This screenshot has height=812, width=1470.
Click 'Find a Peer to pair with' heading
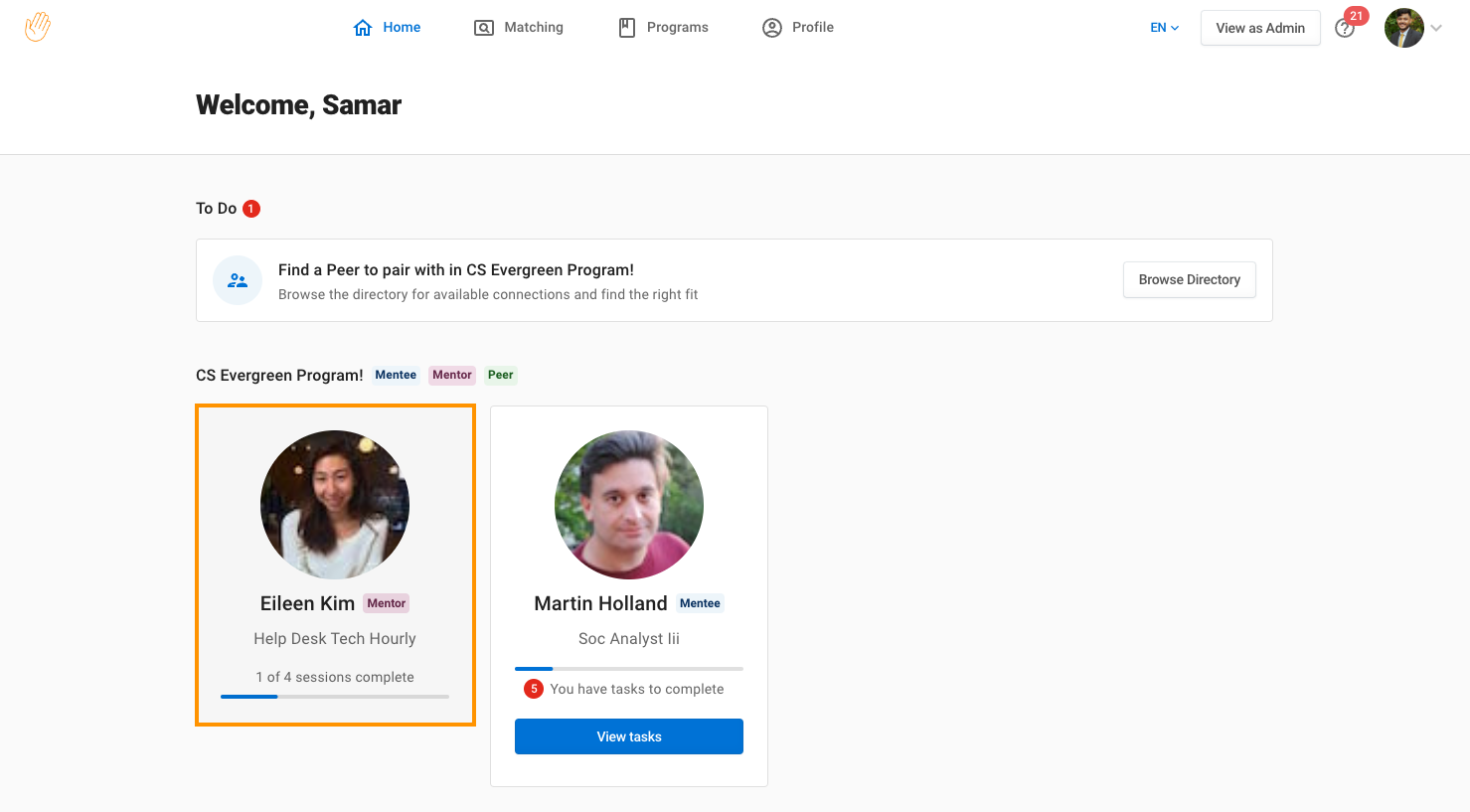[456, 269]
